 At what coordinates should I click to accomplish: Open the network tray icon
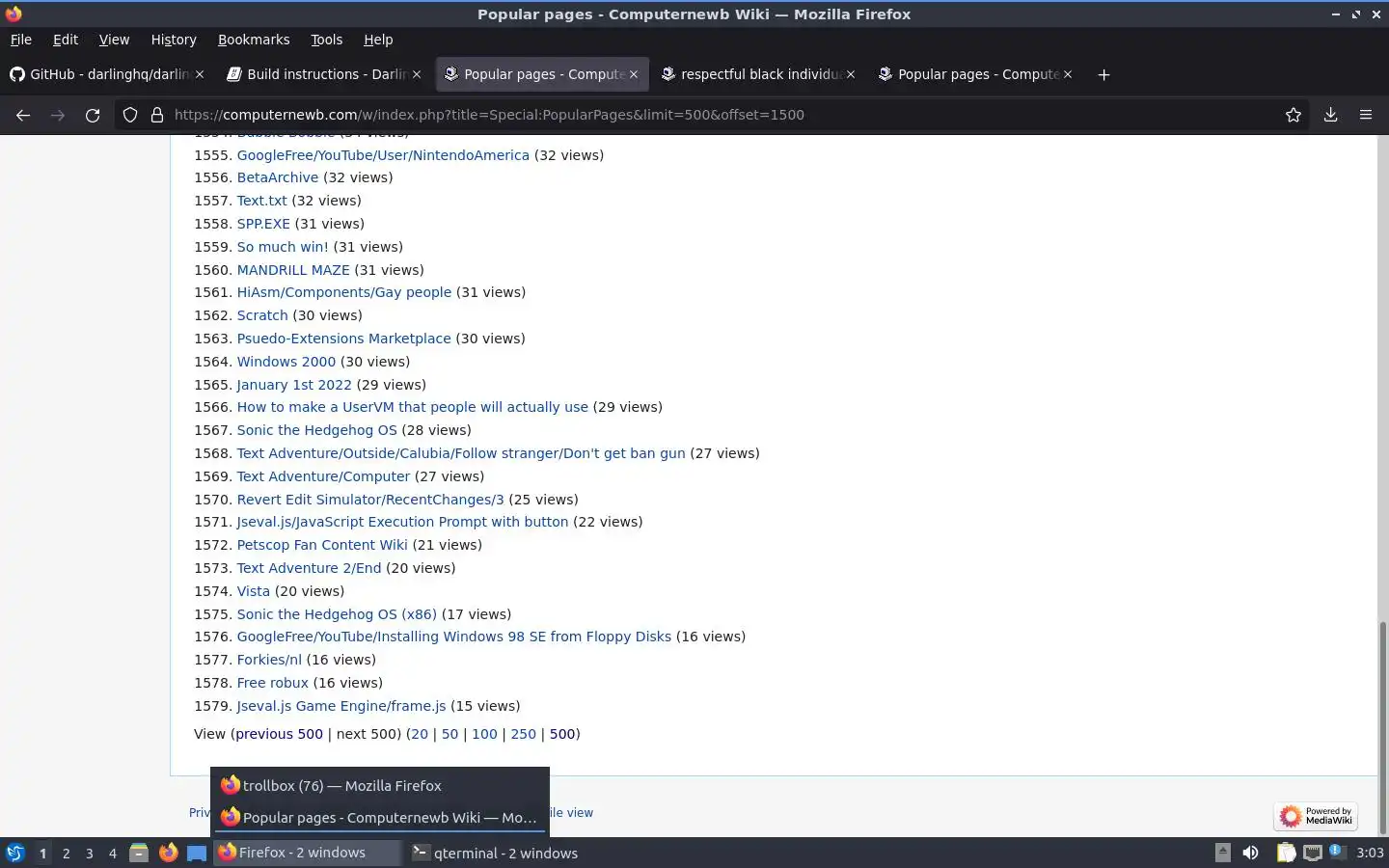[x=1313, y=853]
